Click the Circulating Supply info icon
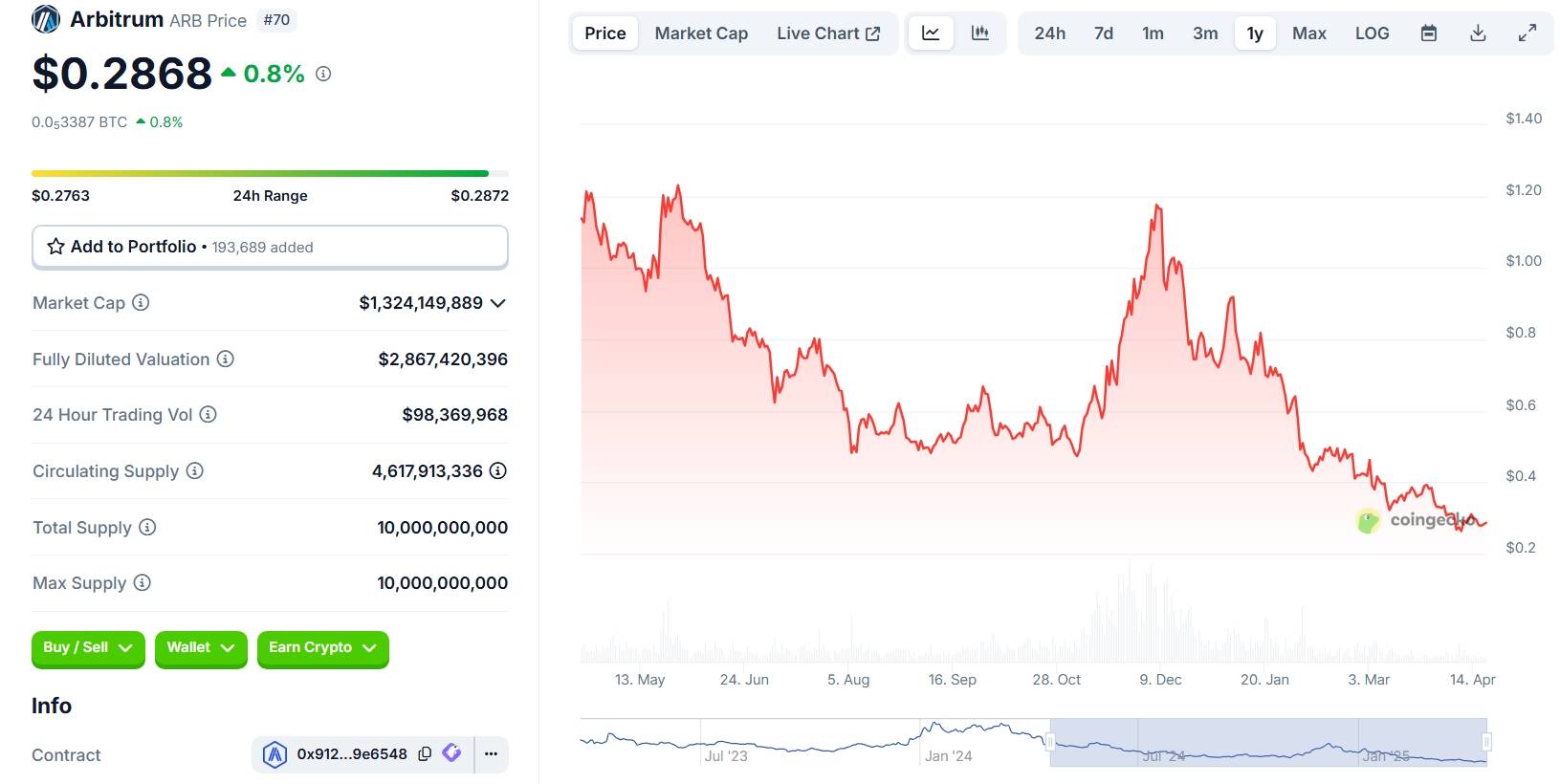This screenshot has width=1560, height=784. click(x=194, y=471)
